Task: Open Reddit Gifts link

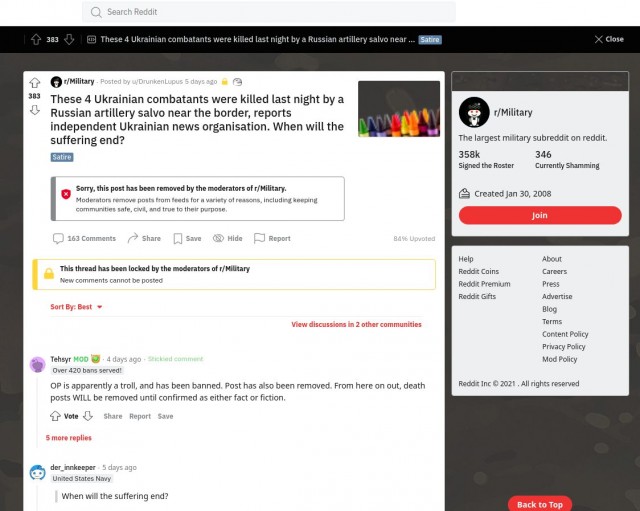Action: pos(477,297)
